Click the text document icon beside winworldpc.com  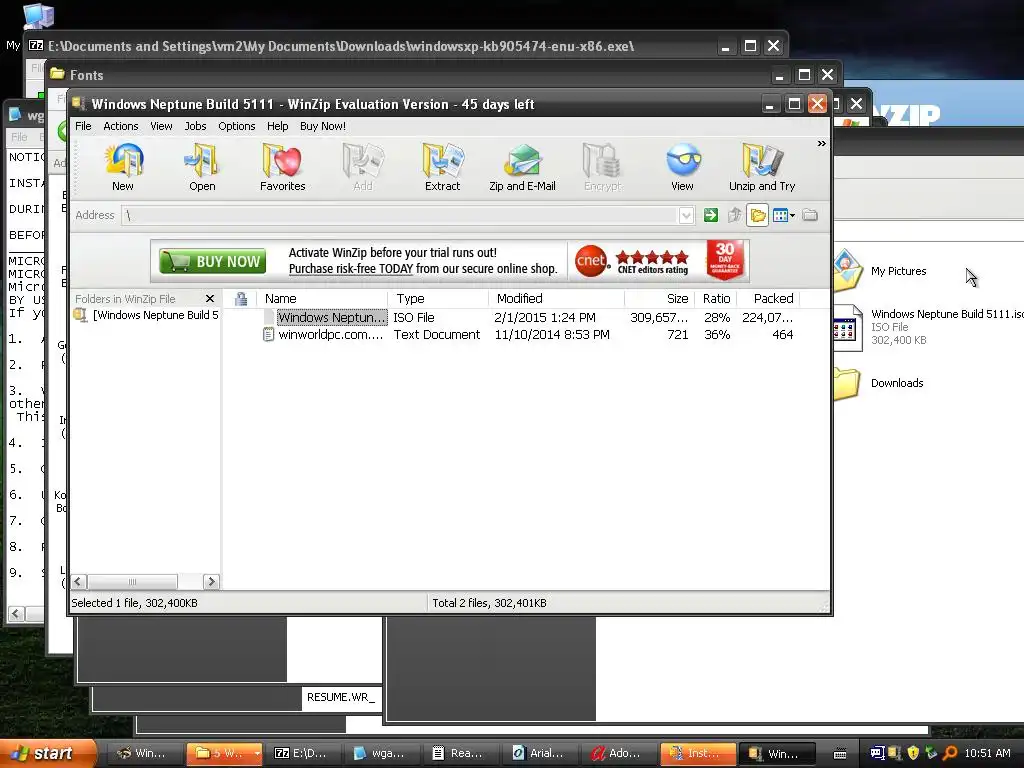pyautogui.click(x=268, y=334)
